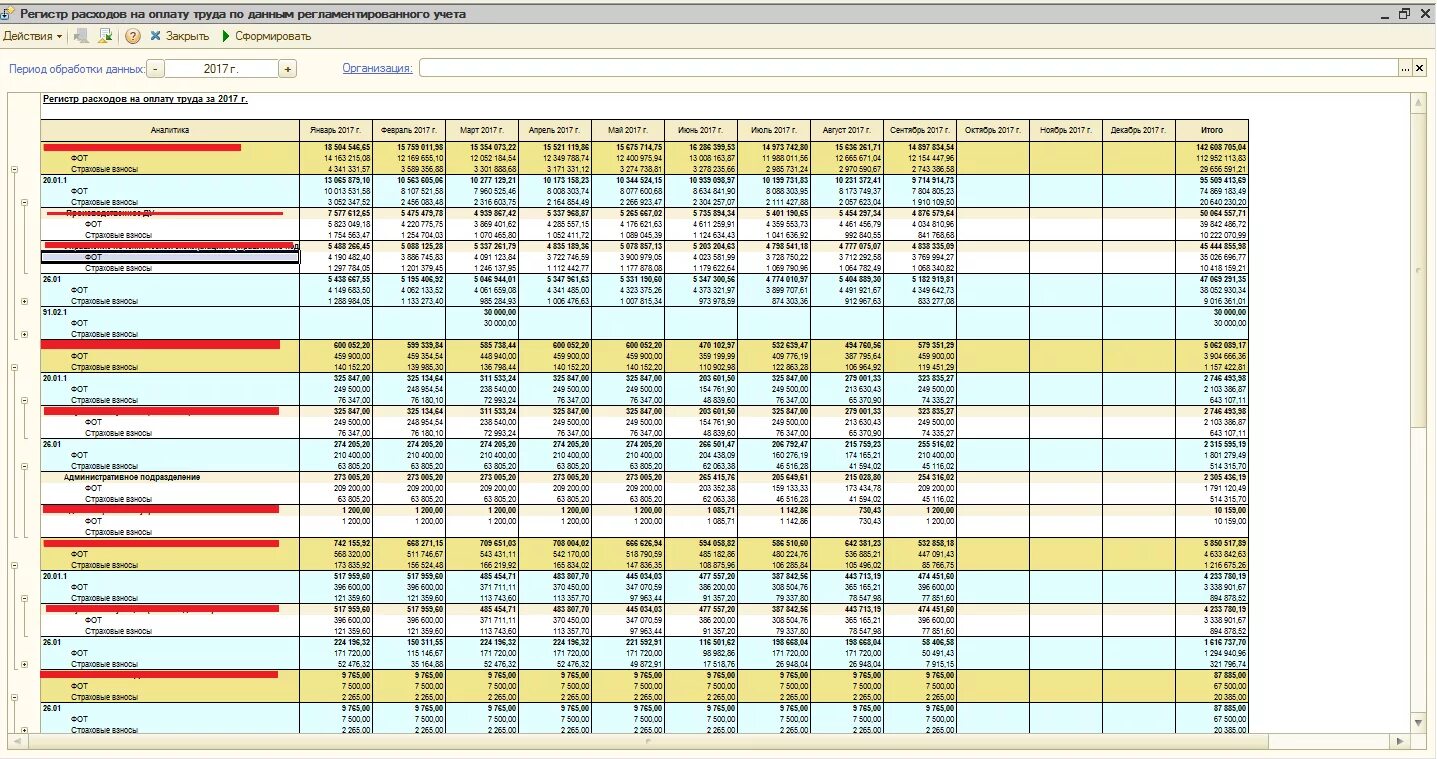
Task: Click the Организация link label
Action: pyautogui.click(x=377, y=69)
